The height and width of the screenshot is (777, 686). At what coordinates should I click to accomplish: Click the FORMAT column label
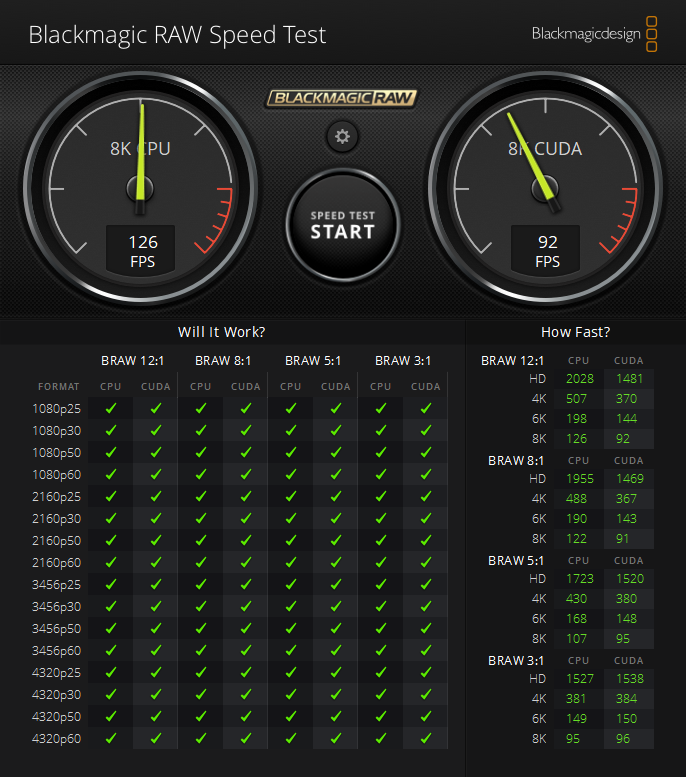(58, 387)
